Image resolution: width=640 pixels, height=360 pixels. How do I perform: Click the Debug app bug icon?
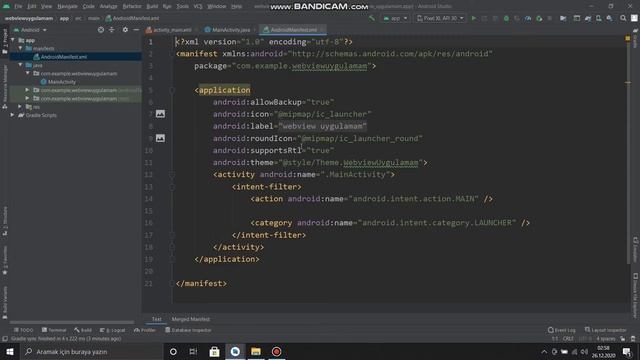[x=506, y=18]
